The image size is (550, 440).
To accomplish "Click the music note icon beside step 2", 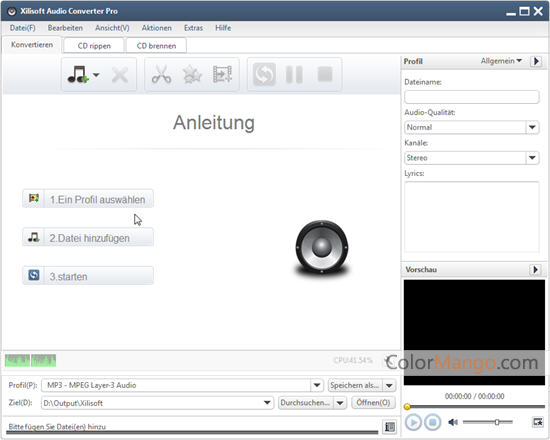I will point(34,237).
